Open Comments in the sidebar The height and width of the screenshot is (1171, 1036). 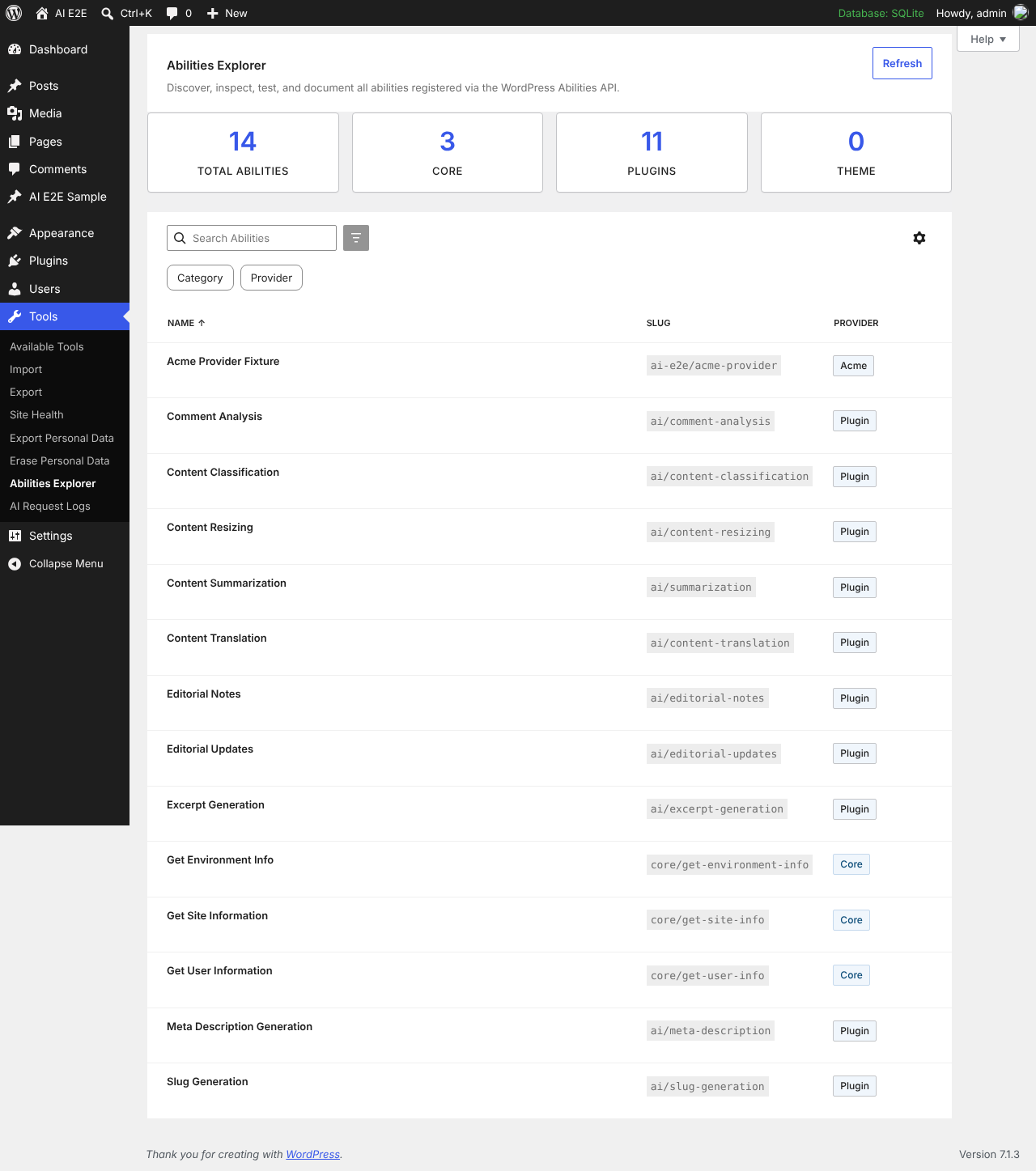coord(65,169)
